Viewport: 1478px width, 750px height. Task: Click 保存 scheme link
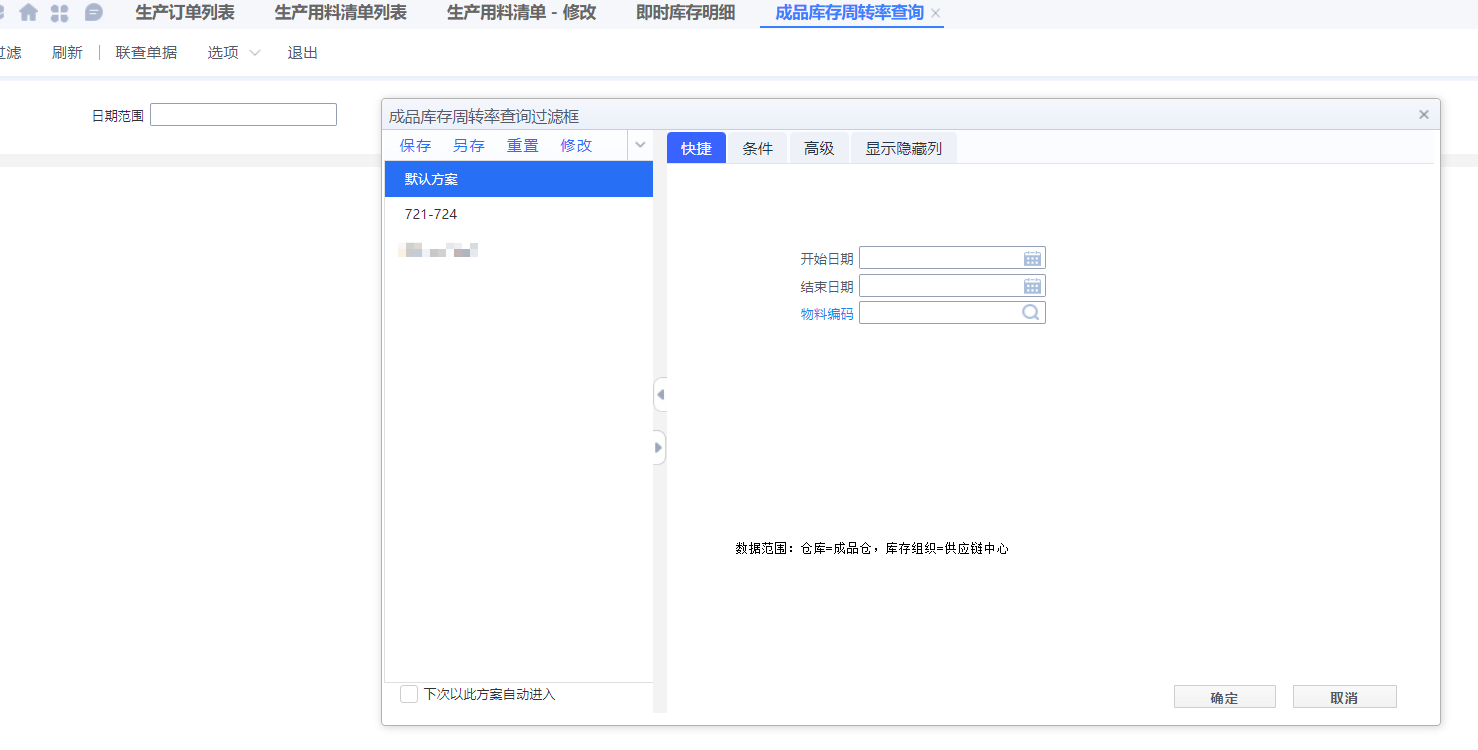[x=416, y=145]
